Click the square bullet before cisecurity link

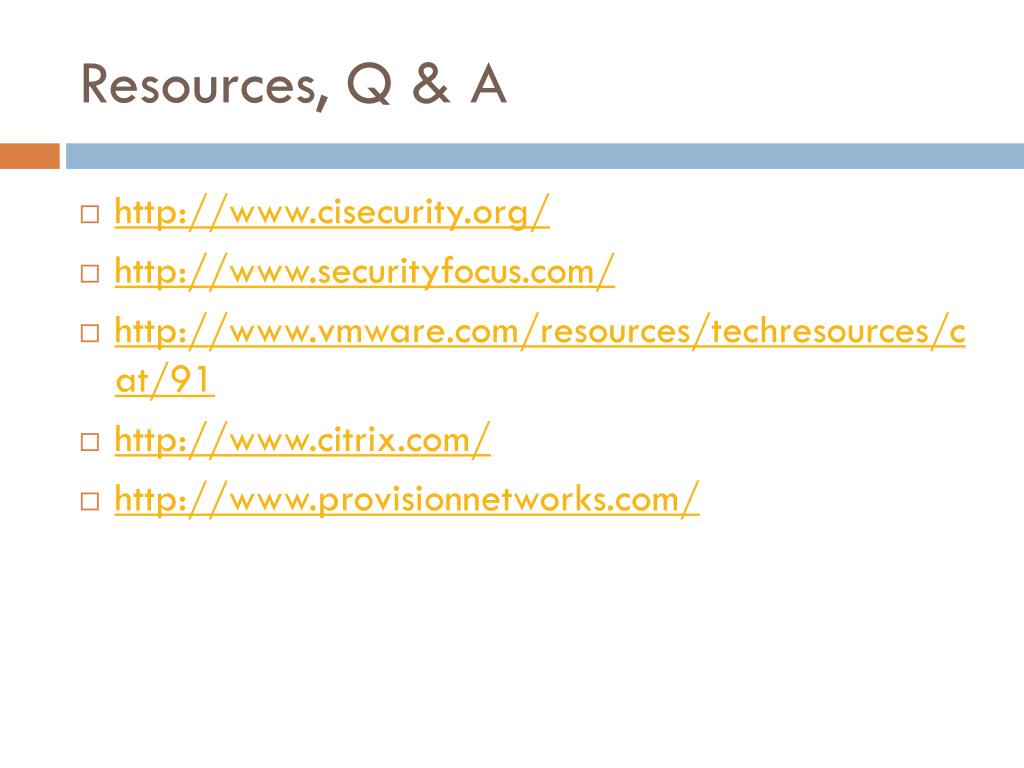pos(90,214)
